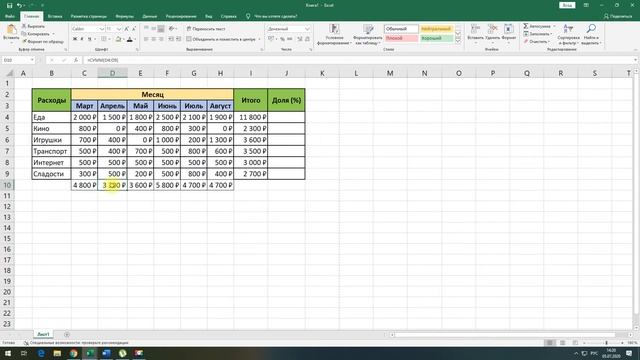Viewport: 640px width, 360px height.
Task: Click the Cut (Вырезать) scissors button
Action: click(x=33, y=26)
